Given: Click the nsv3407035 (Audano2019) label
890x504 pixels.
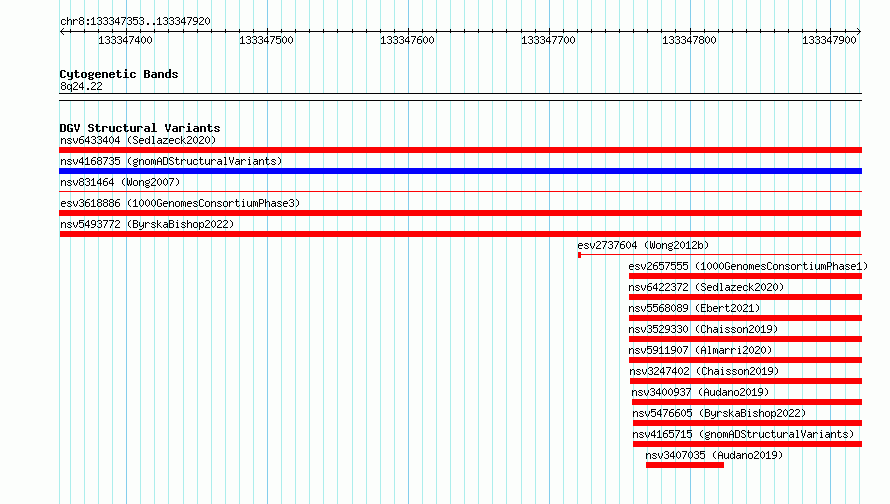Looking at the screenshot, I should pyautogui.click(x=714, y=455).
